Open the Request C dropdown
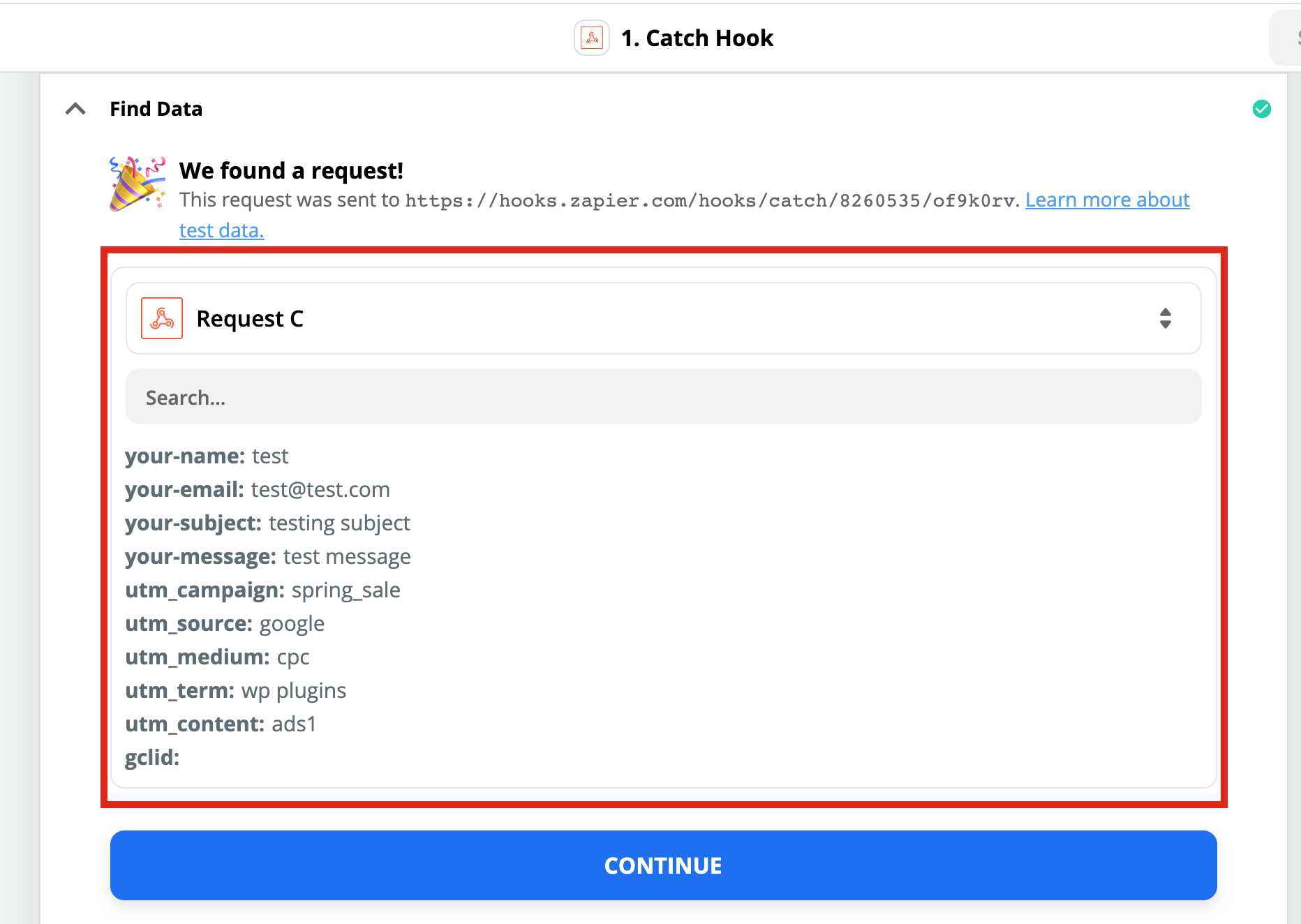This screenshot has height=924, width=1301. (x=662, y=318)
